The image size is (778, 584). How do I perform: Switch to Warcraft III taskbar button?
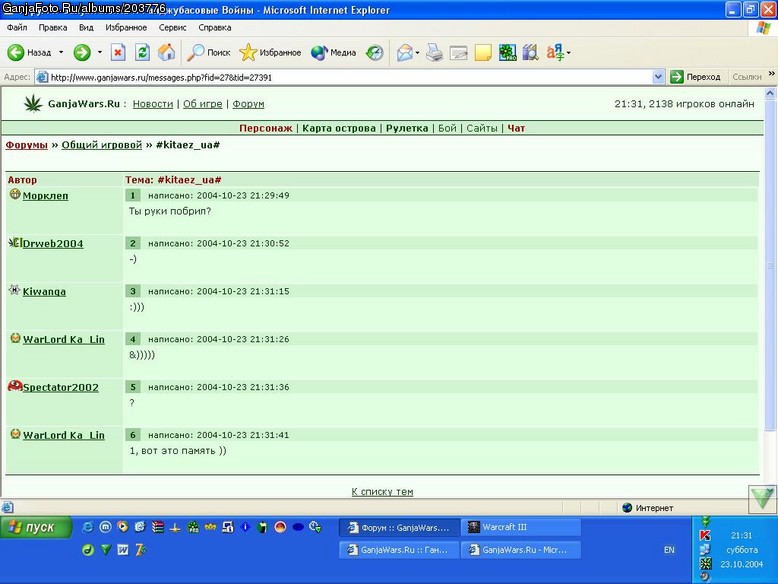tap(521, 527)
